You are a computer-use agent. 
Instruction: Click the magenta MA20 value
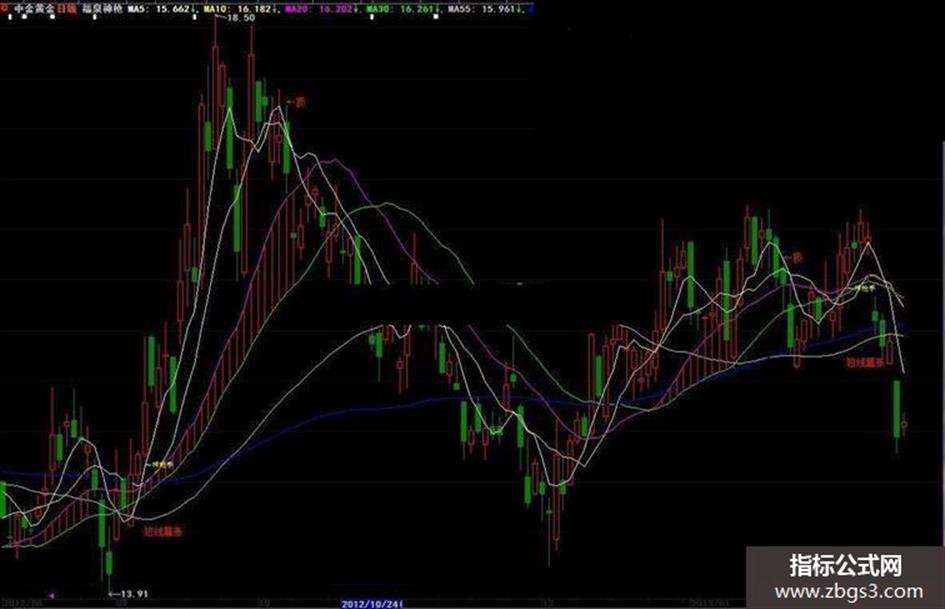320,9
